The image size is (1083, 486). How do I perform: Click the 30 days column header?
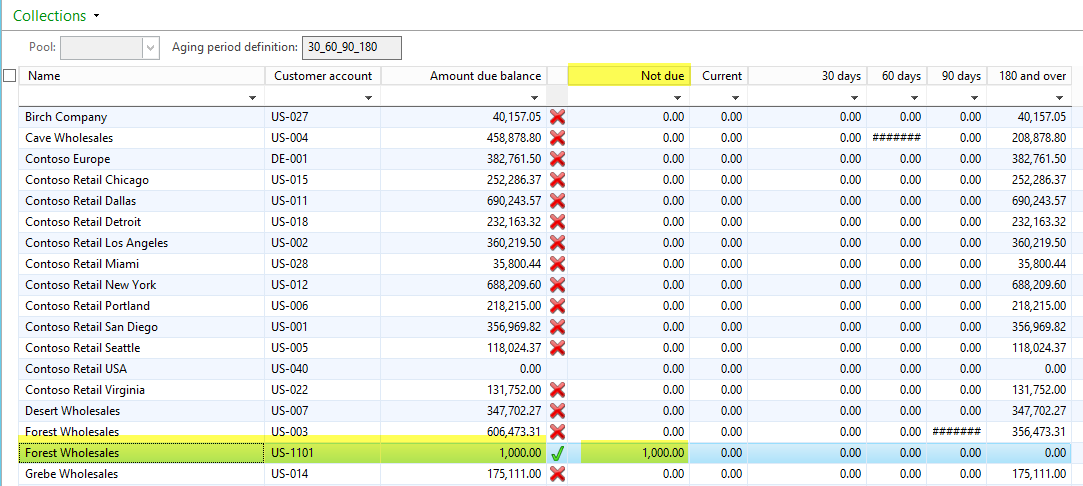(x=806, y=76)
